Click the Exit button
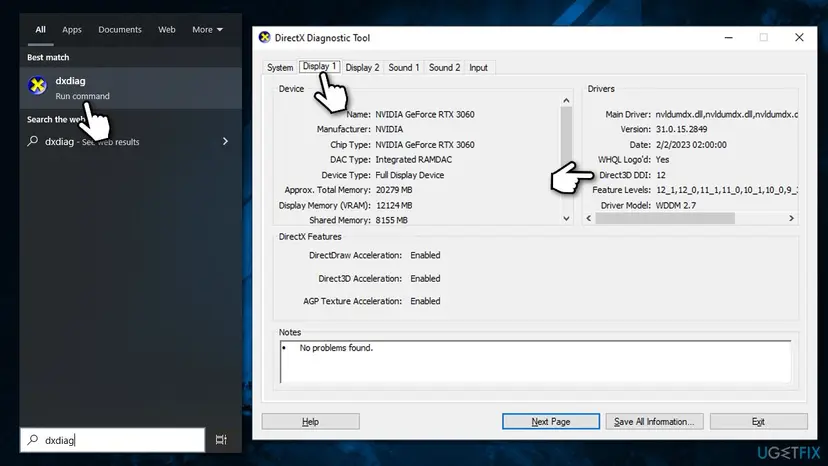 (758, 422)
